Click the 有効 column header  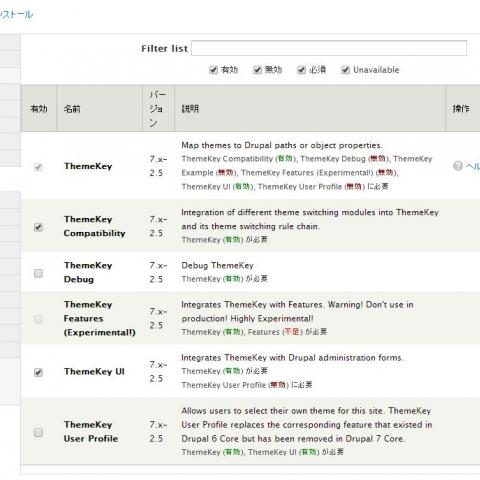coord(39,109)
